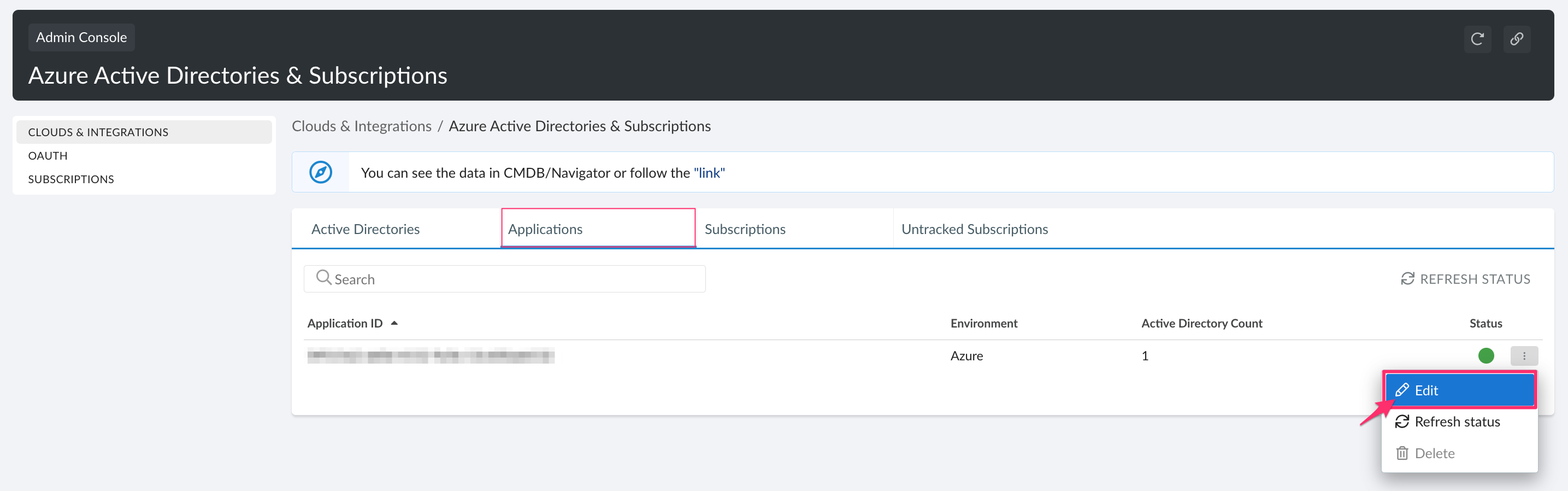Click the magnifier search icon
The width and height of the screenshot is (1568, 491).
click(323, 278)
